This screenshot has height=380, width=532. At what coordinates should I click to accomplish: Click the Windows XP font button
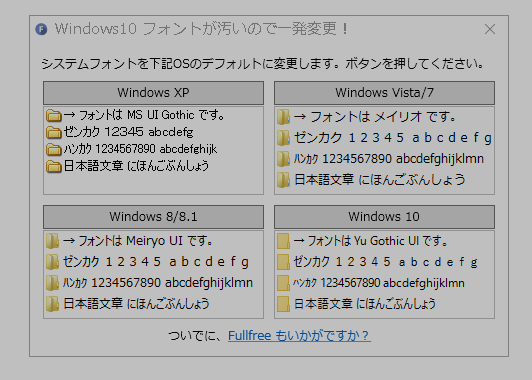[x=153, y=93]
